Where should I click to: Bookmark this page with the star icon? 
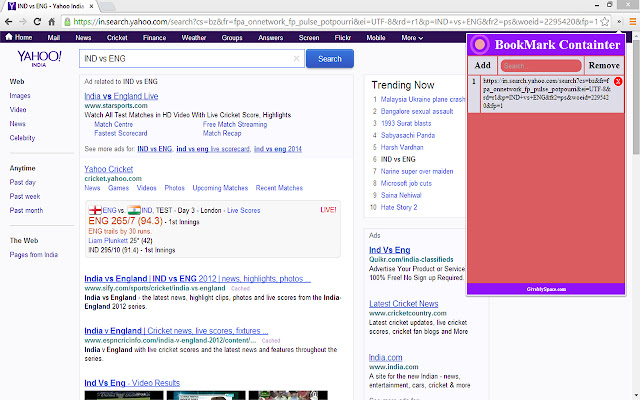point(604,22)
